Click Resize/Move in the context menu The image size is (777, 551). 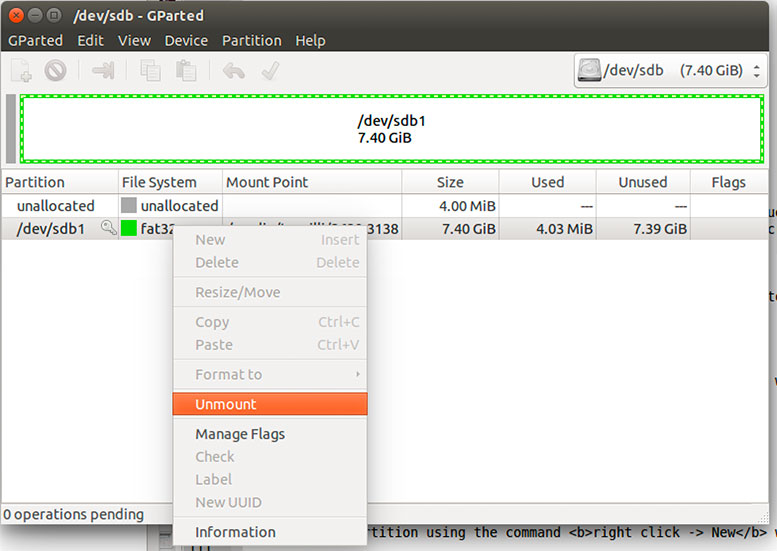270,292
